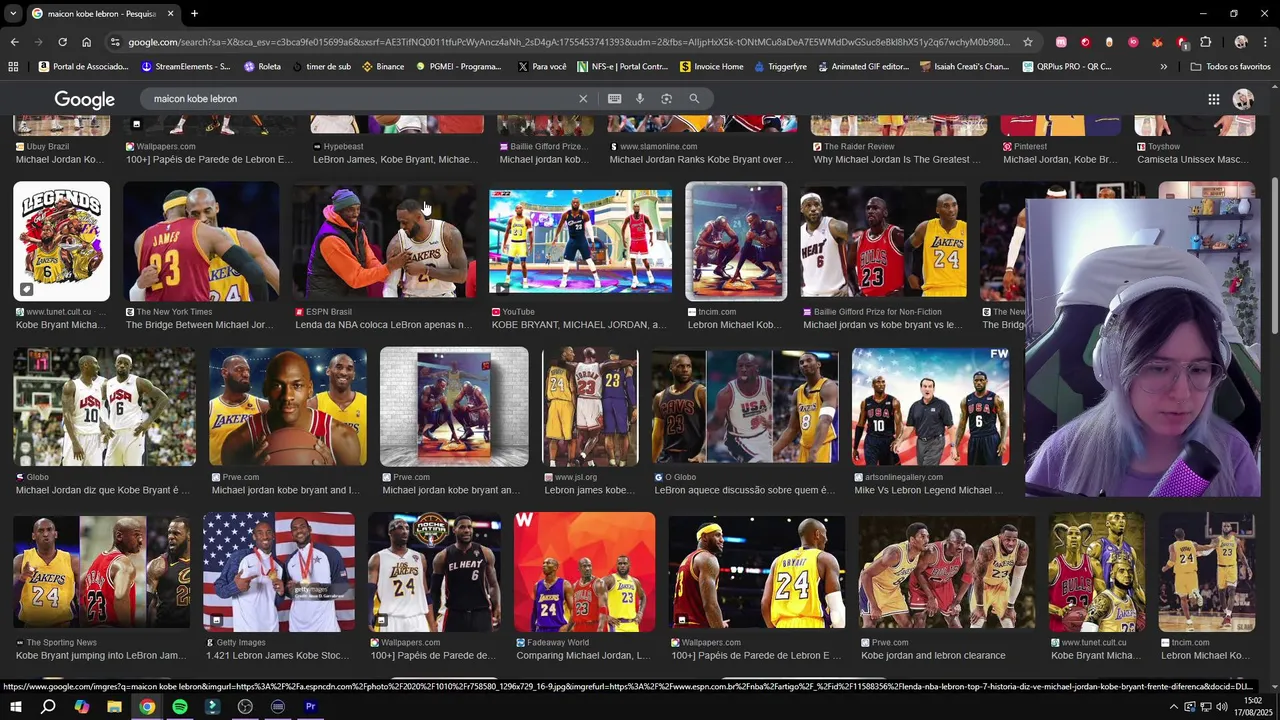Open the Chrome three-dot menu
Screen dimensions: 1280x720
1266,42
